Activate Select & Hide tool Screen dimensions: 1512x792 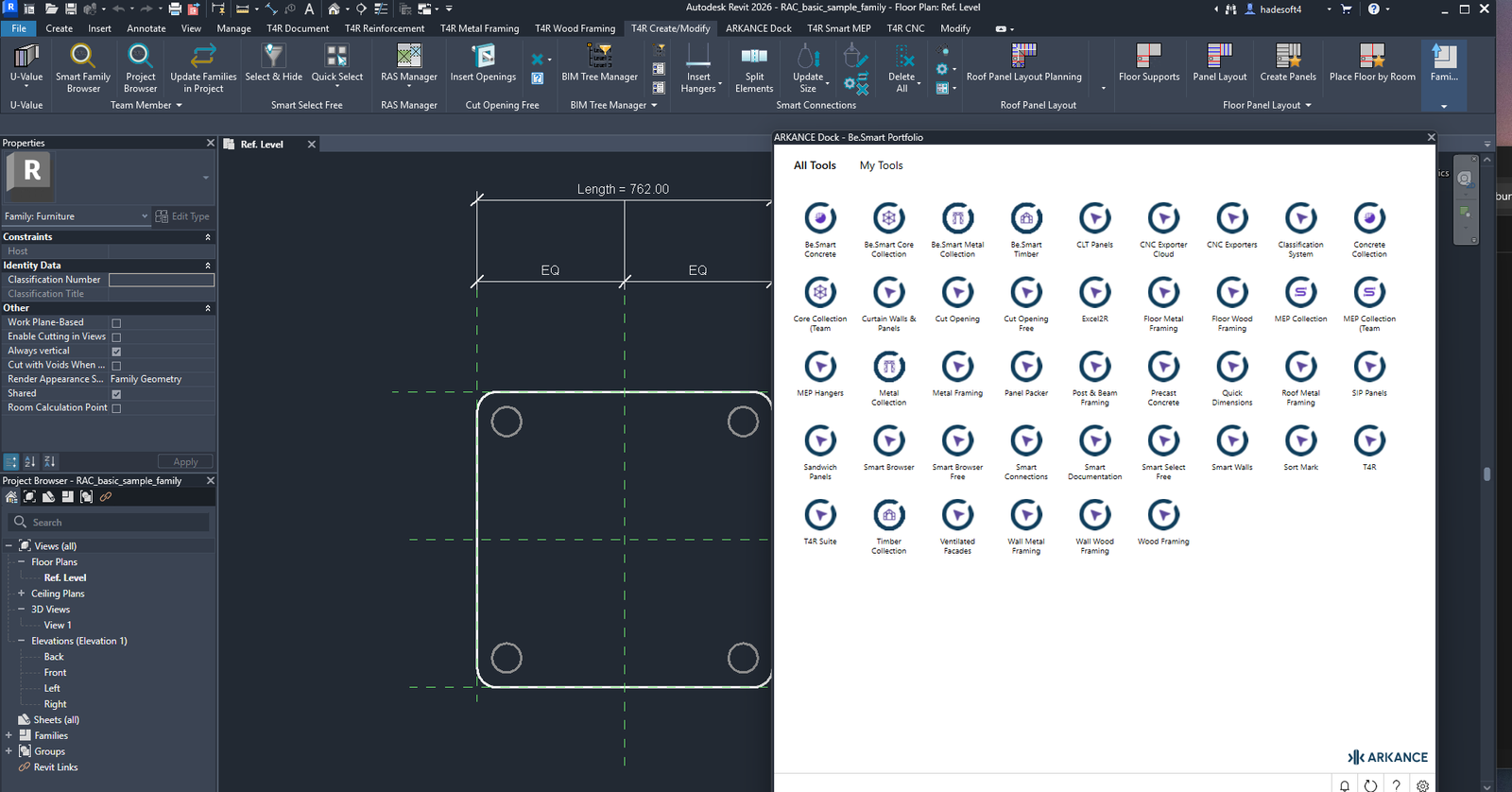pos(273,64)
